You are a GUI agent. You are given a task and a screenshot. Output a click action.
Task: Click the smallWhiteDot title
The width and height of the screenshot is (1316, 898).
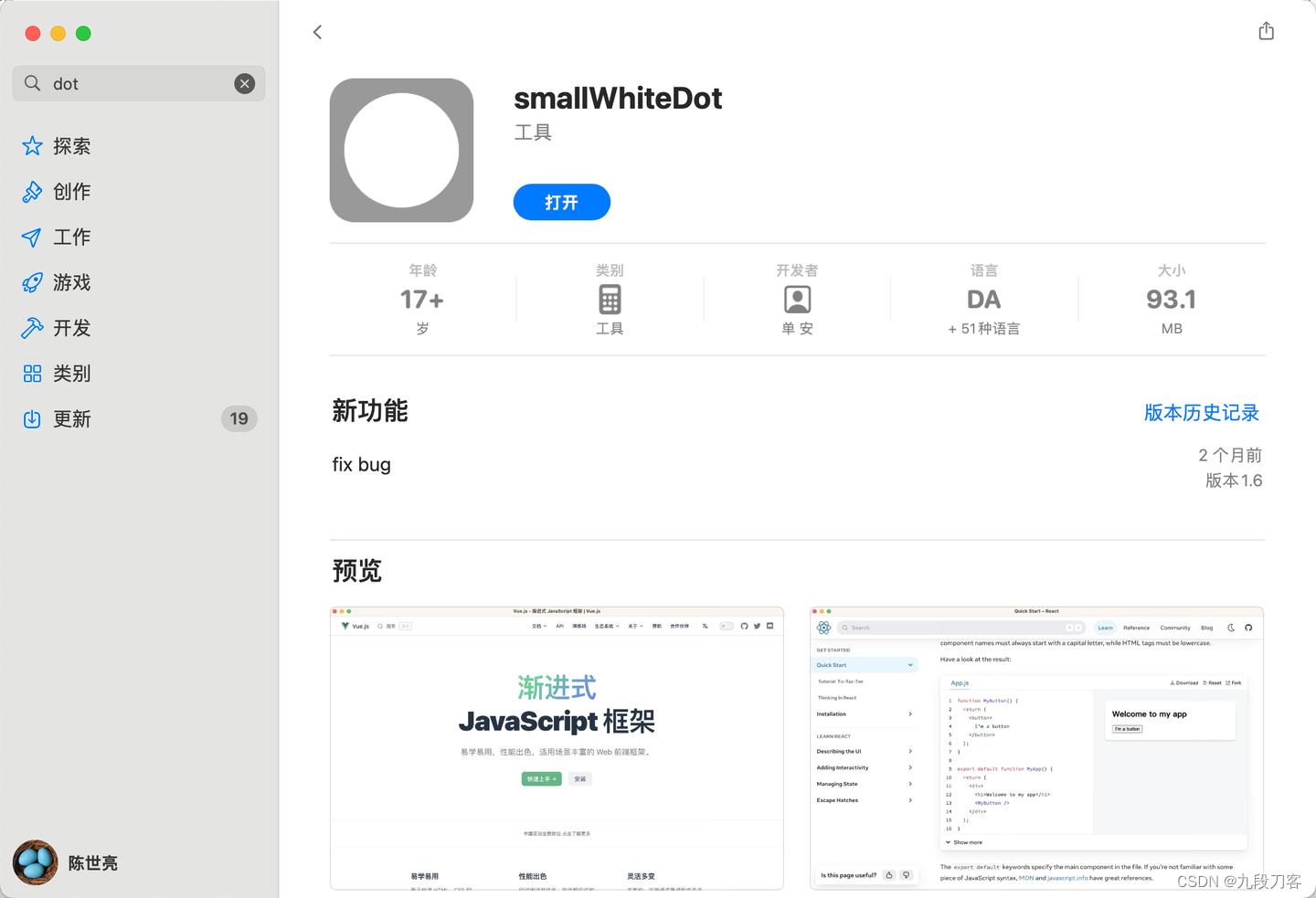[618, 99]
